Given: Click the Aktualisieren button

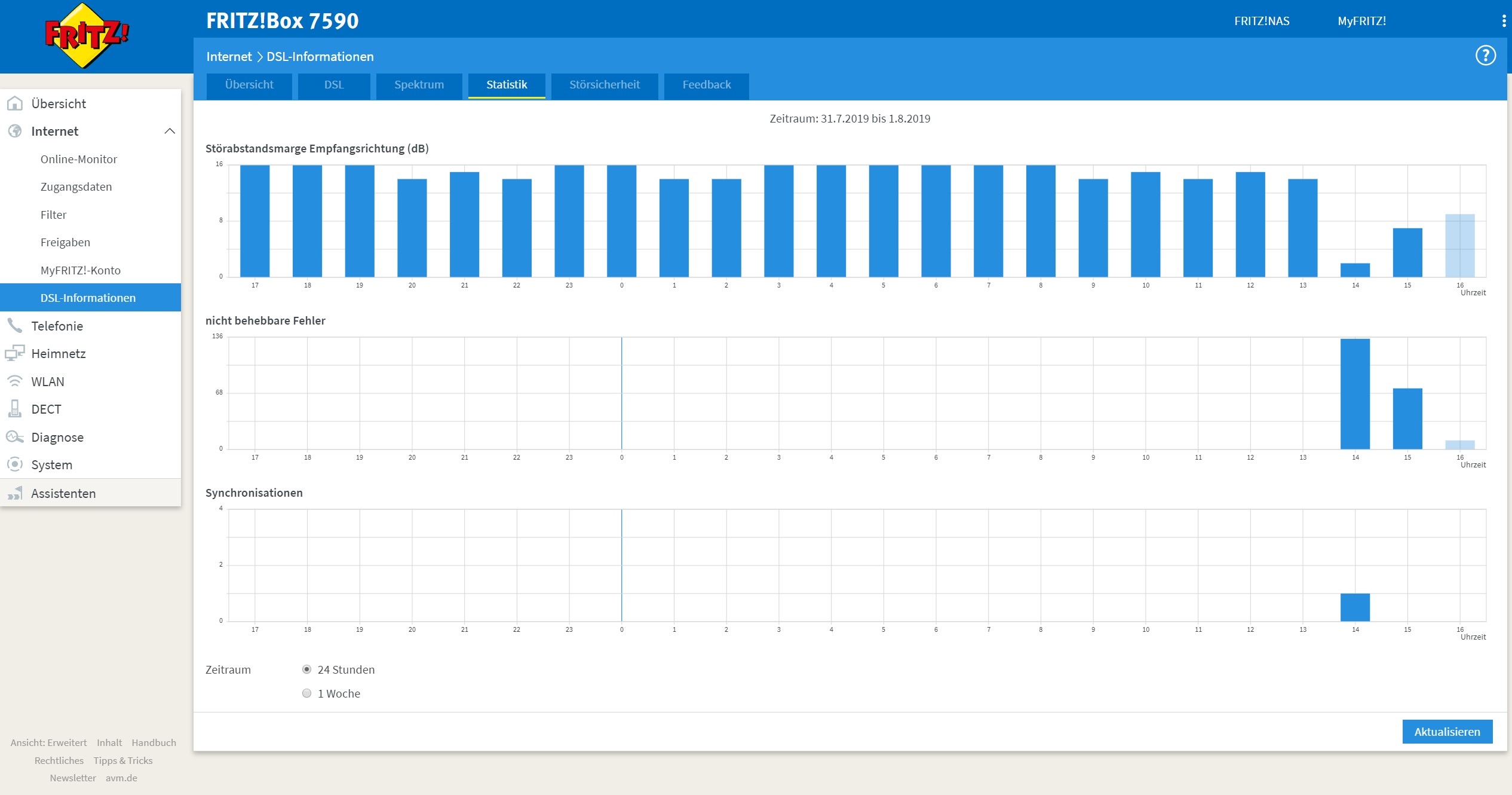Looking at the screenshot, I should tap(1447, 732).
